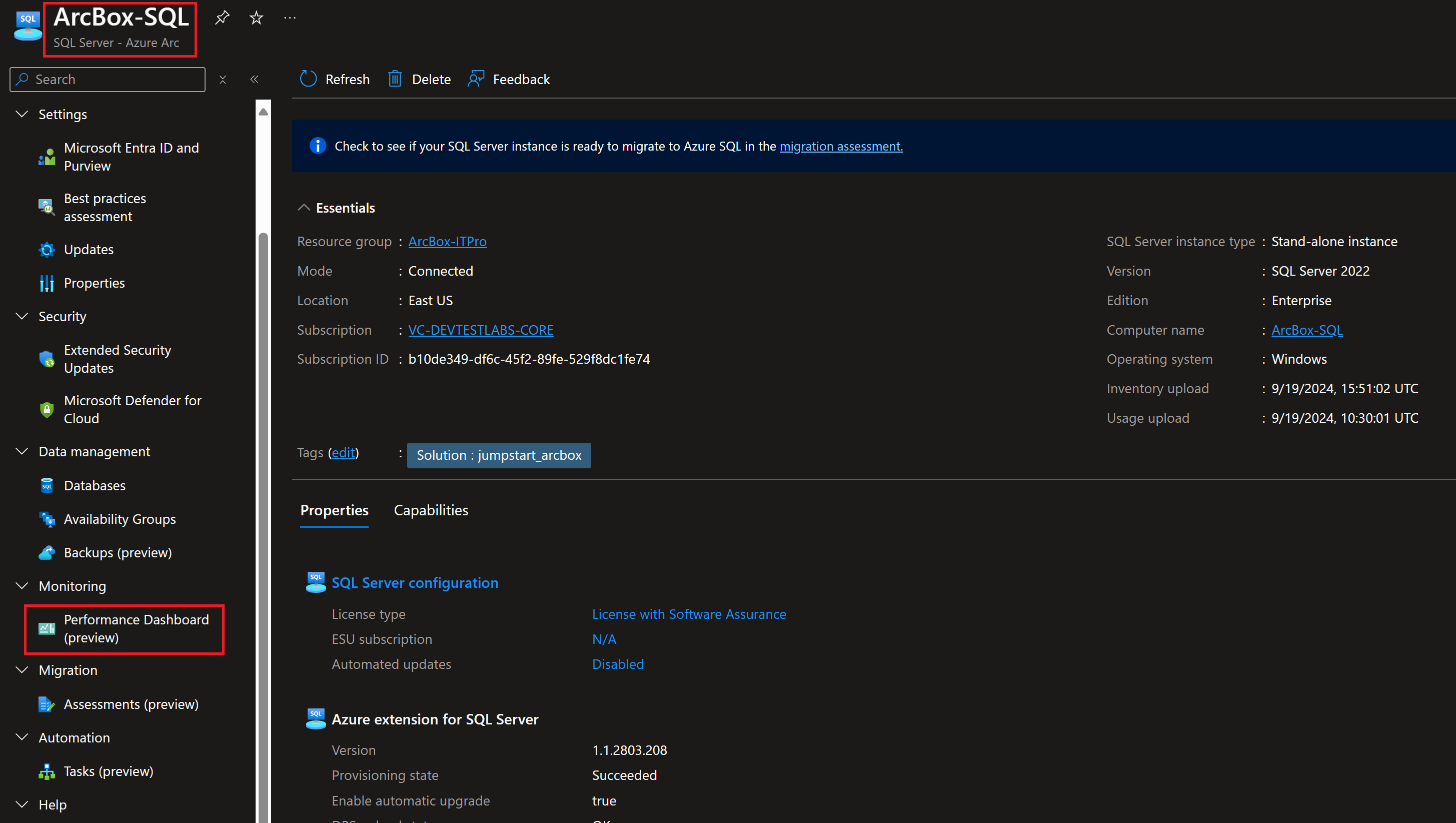Collapse the Security menu group

click(22, 316)
